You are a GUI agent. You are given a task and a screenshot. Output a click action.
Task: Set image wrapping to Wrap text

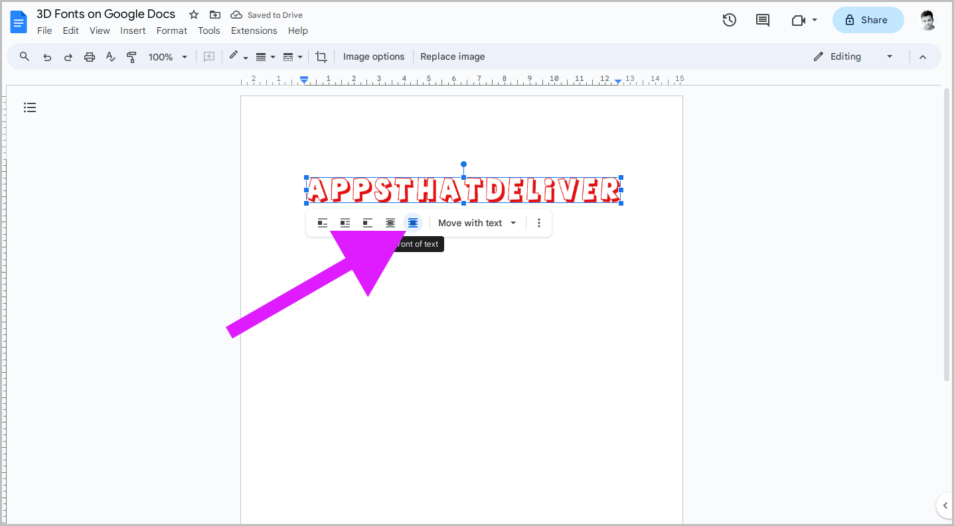pos(345,223)
